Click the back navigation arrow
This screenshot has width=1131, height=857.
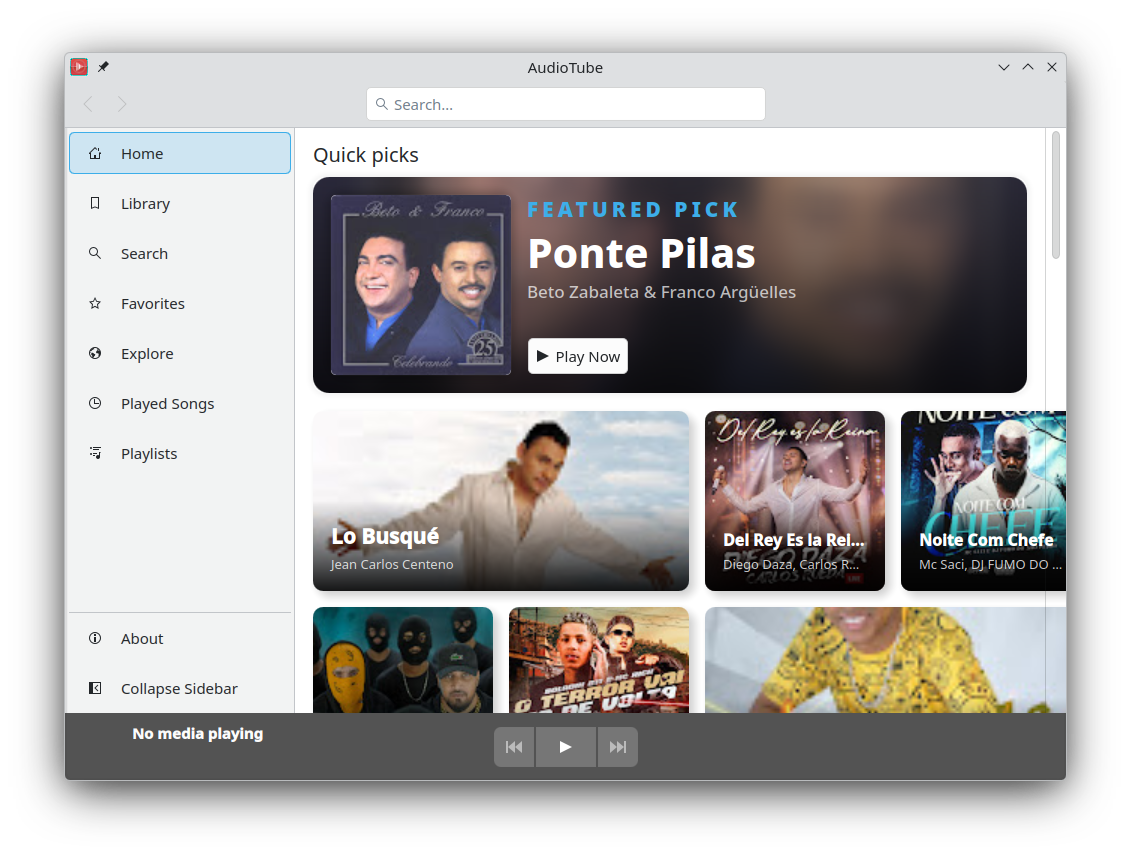click(x=88, y=104)
